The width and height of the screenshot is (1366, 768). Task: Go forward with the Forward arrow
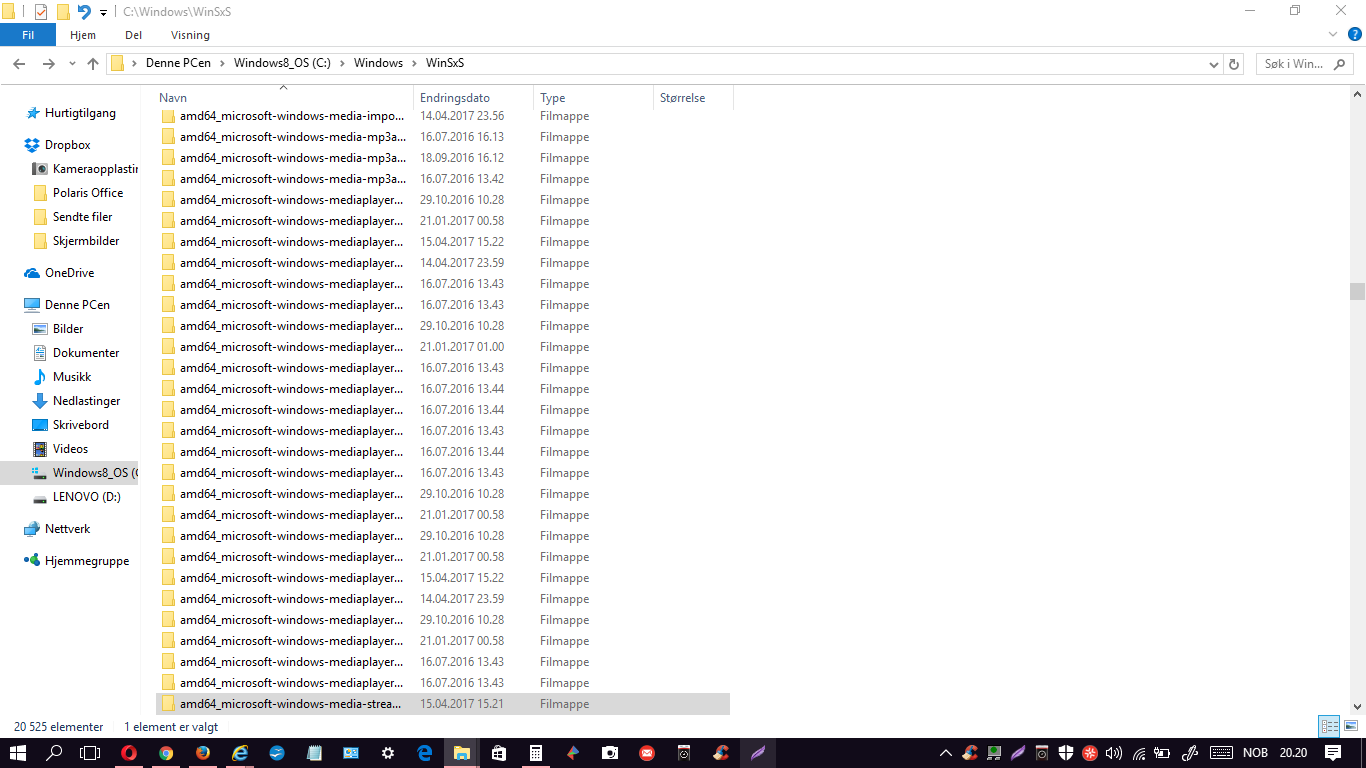48,63
